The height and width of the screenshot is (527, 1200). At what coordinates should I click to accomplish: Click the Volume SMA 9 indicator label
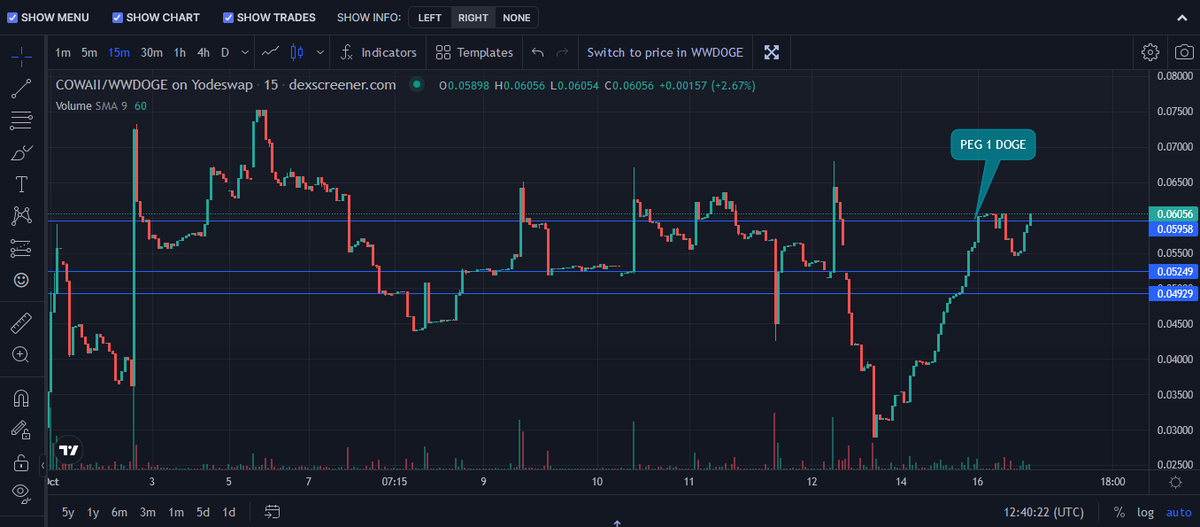coord(92,106)
